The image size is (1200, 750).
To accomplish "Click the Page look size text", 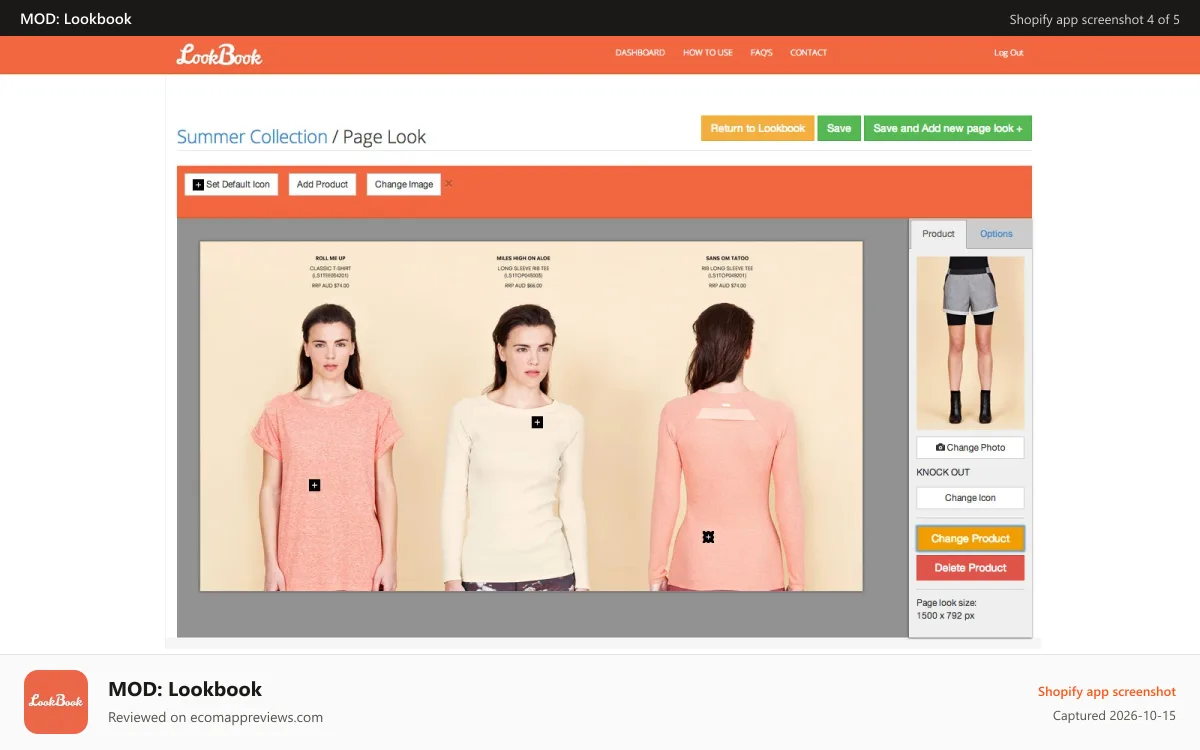I will pyautogui.click(x=946, y=609).
